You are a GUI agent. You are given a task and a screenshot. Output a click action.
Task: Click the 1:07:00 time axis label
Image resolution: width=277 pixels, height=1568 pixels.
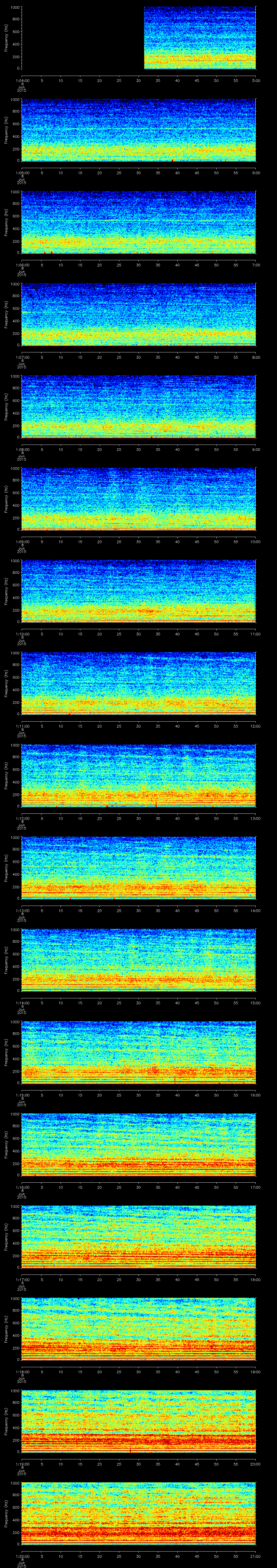click(22, 357)
